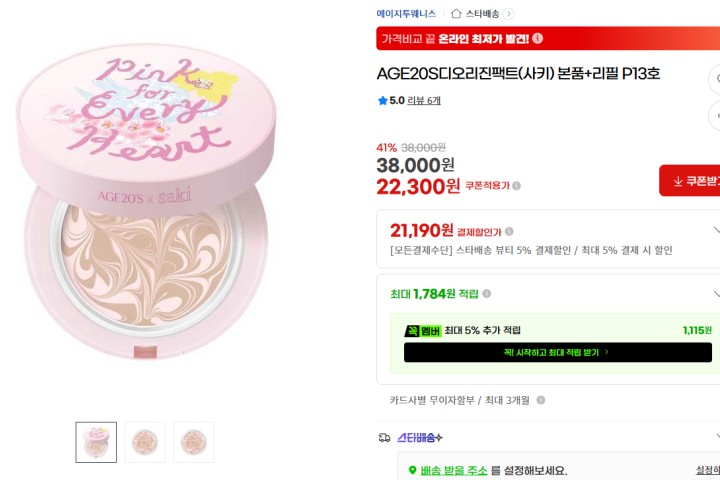Click the info icon on the lowest price banner

(x=538, y=38)
